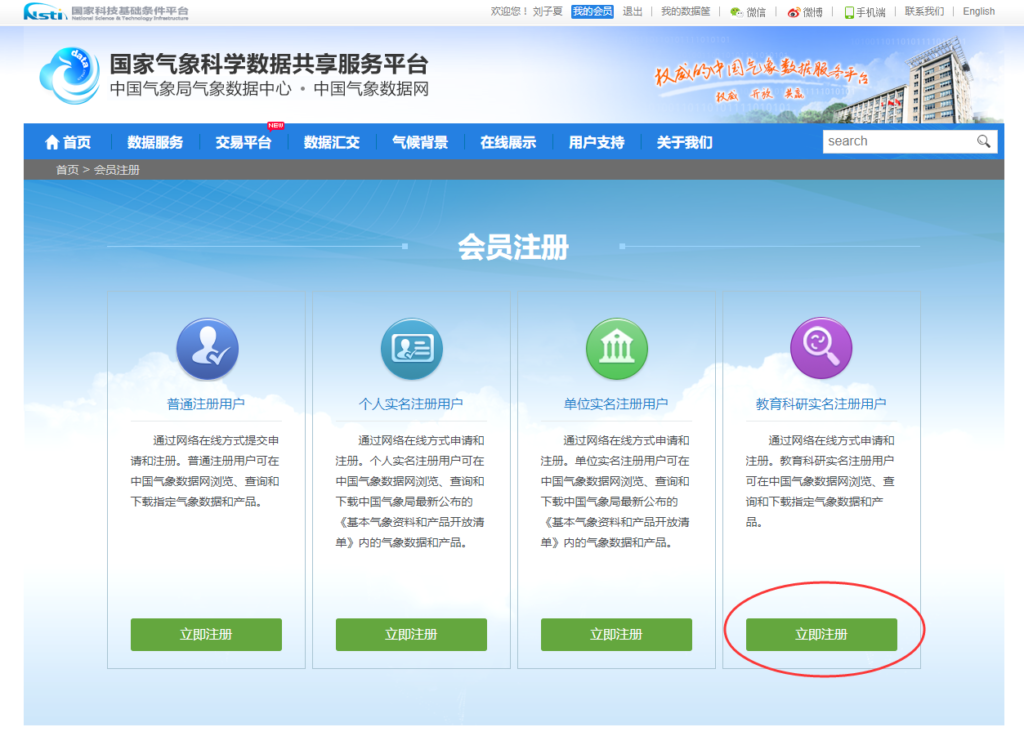
Task: Click the blue ordinary user registration icon
Action: [x=206, y=349]
